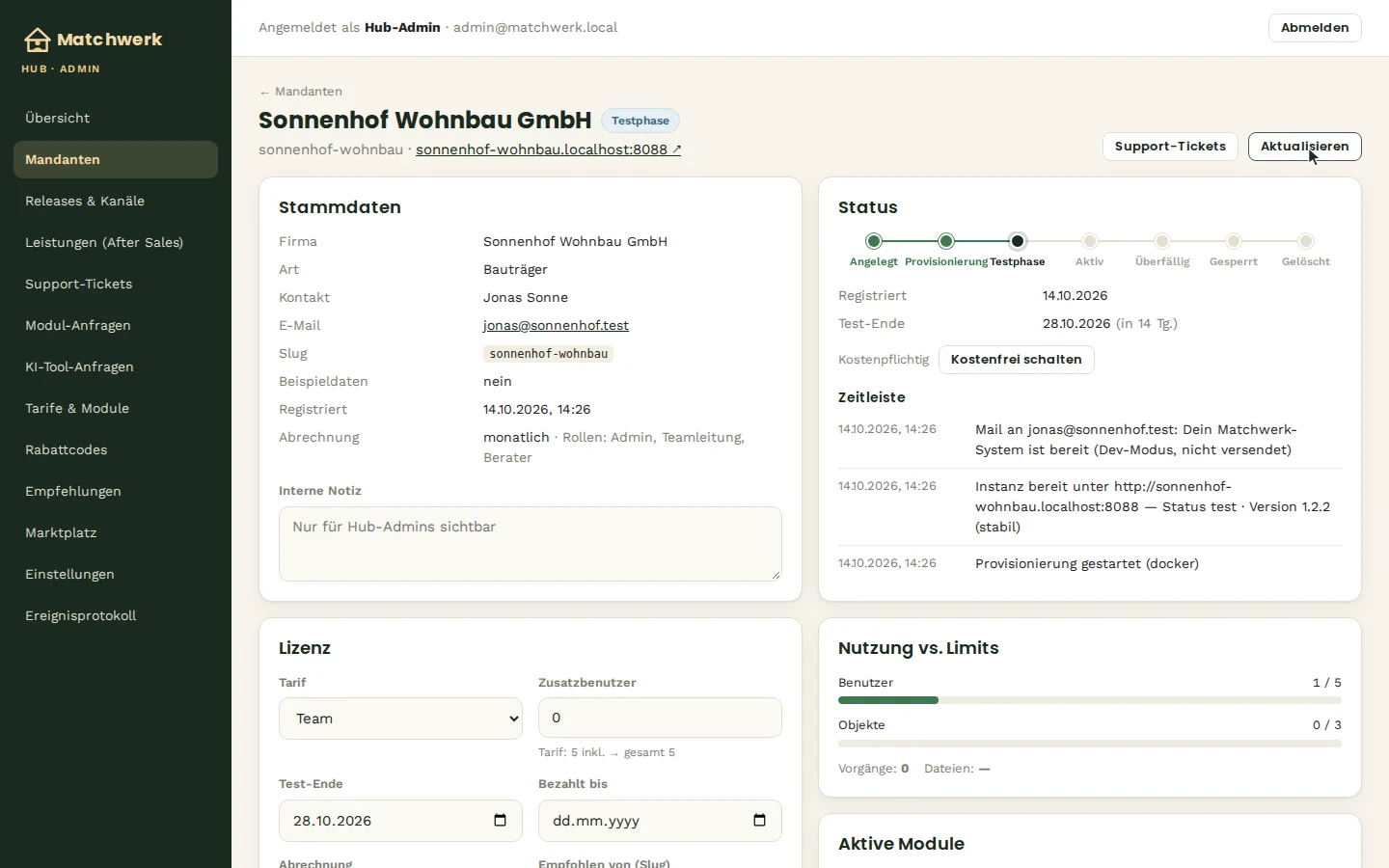Viewport: 1389px width, 868px height.
Task: Open Empfehlungen page
Action: point(116,491)
